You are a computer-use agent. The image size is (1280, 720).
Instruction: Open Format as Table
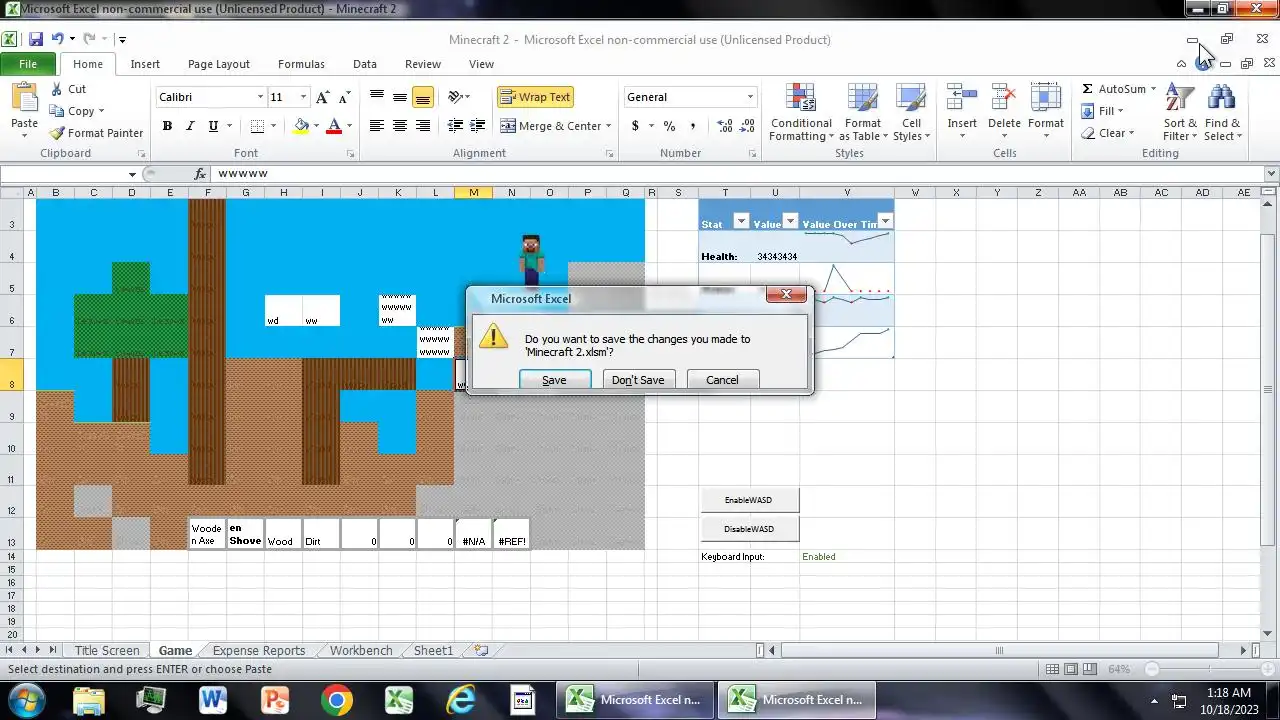[x=862, y=113]
